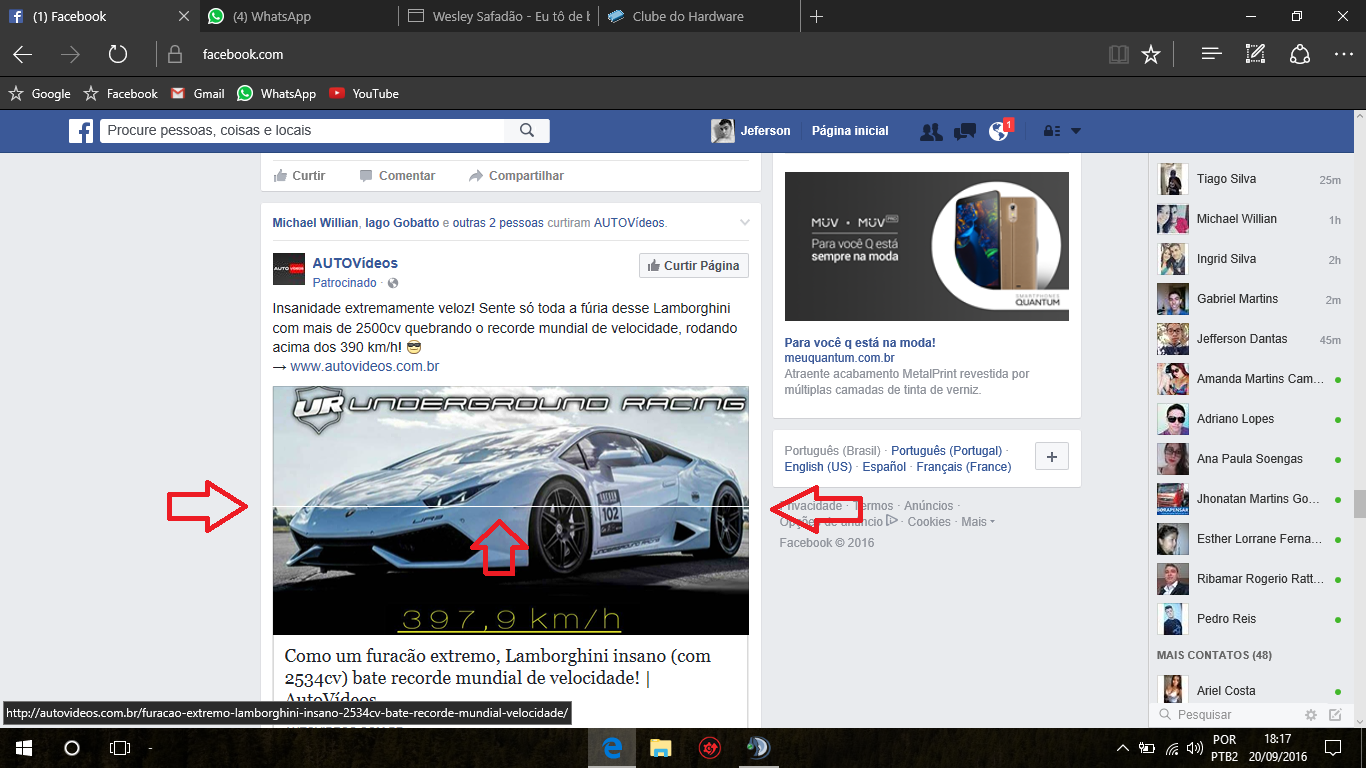Image resolution: width=1366 pixels, height=768 pixels.
Task: Open a new browser tab
Action: tap(817, 17)
